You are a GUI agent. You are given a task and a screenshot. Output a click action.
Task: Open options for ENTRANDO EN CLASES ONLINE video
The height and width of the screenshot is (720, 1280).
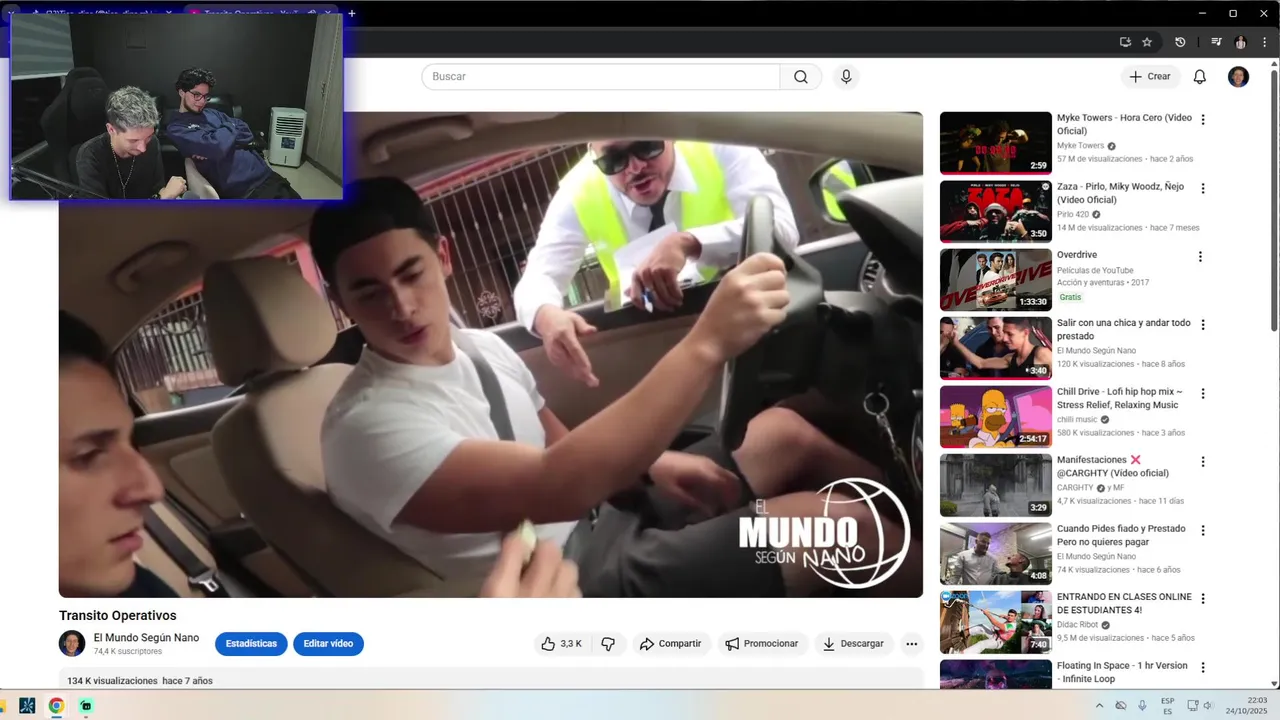coord(1203,599)
